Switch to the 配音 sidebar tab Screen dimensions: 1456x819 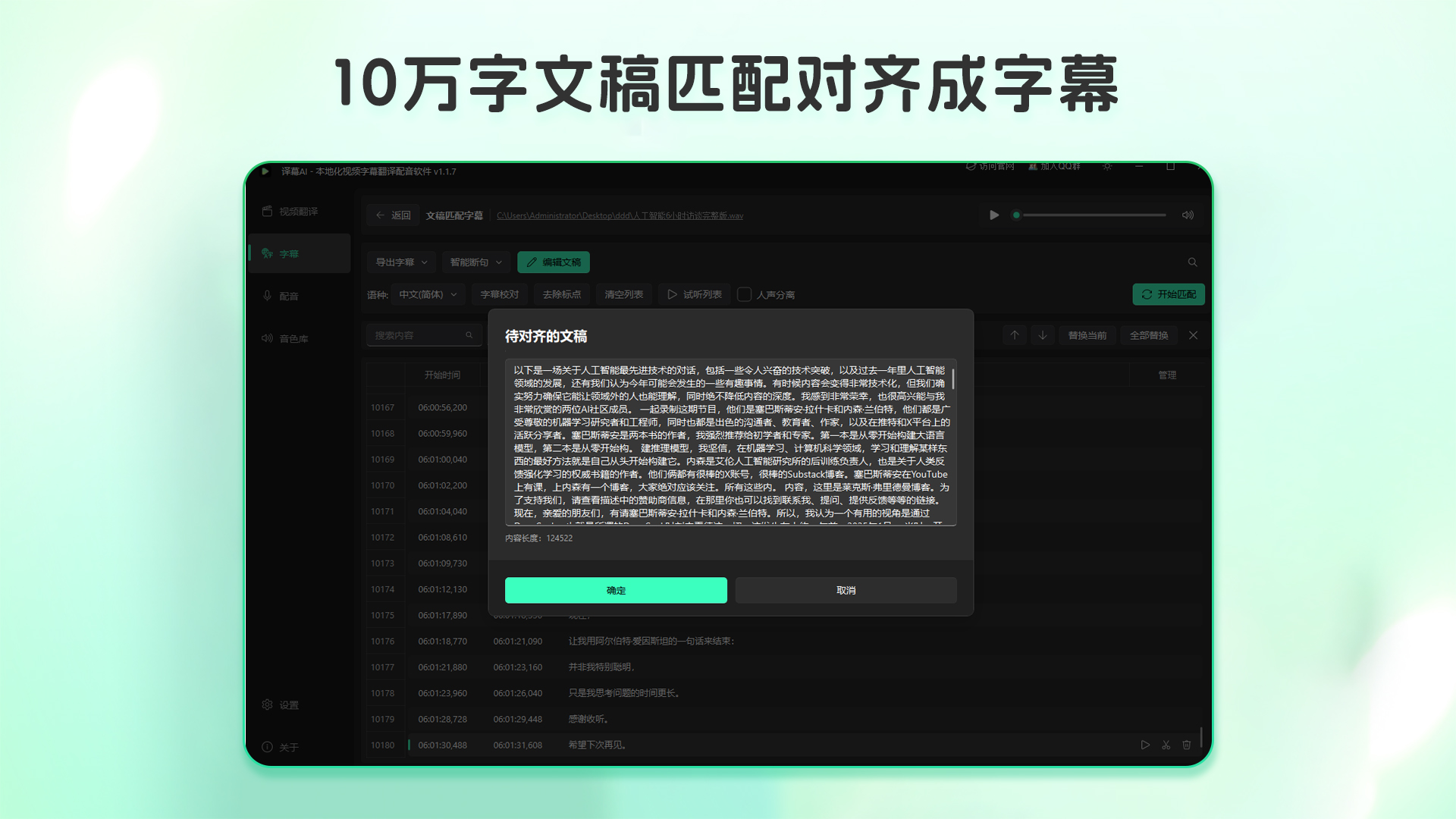pos(299,297)
